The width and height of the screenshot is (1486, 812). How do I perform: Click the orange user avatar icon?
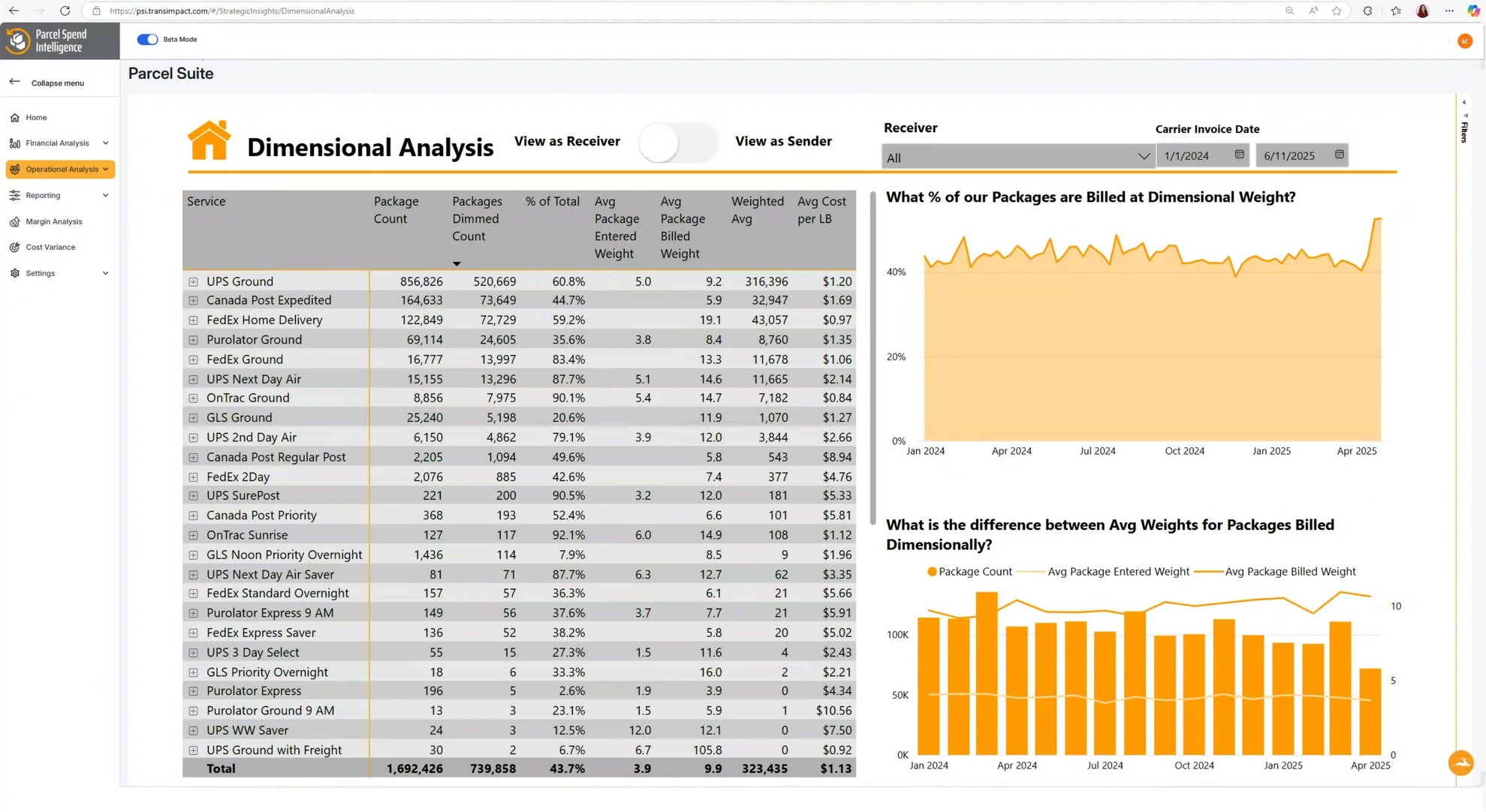(x=1464, y=41)
